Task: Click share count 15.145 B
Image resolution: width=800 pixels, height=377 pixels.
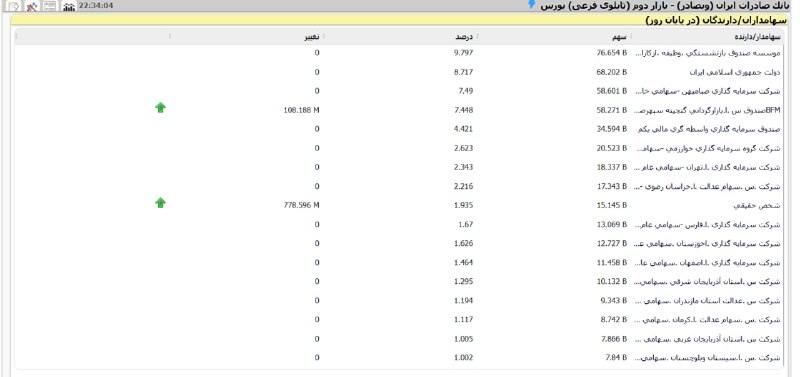Action: [x=612, y=206]
